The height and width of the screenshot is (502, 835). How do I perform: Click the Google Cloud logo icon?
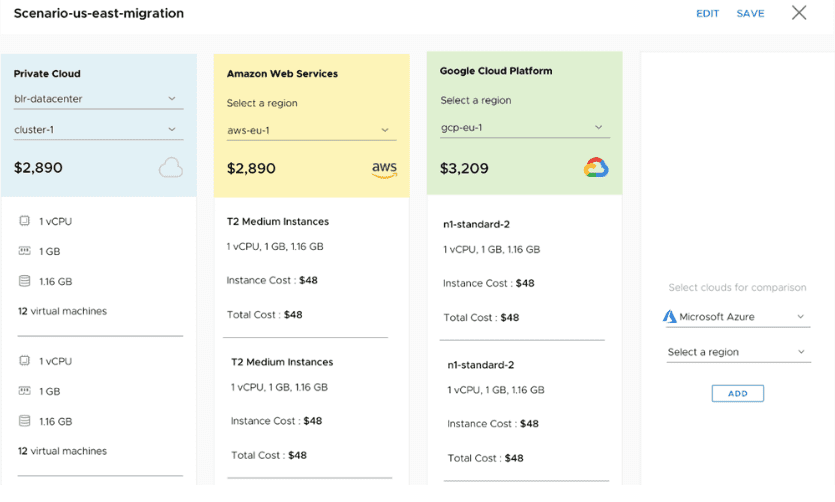pyautogui.click(x=596, y=168)
